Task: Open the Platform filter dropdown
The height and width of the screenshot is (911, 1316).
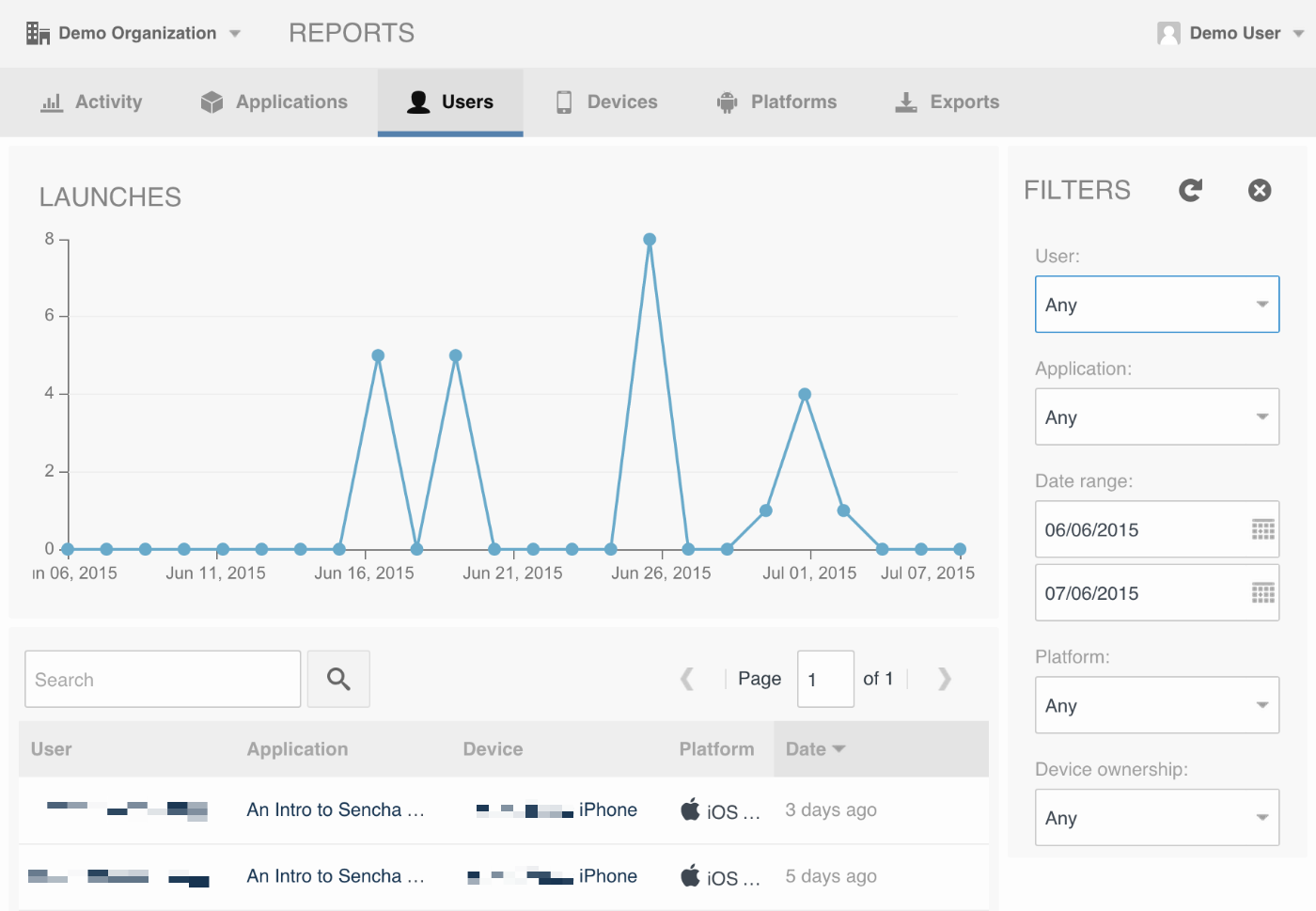Action: (1157, 705)
